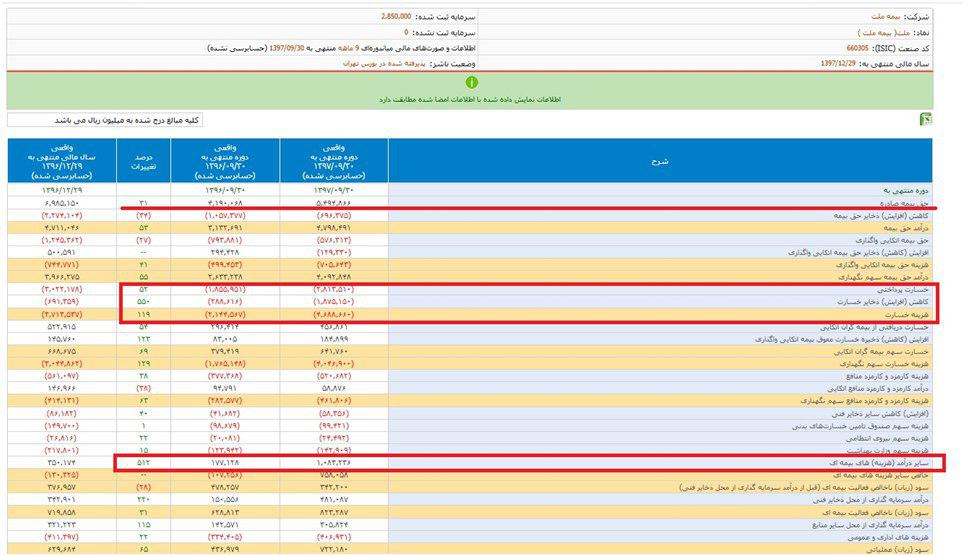Click the 'شرح' column header

pyautogui.click(x=659, y=161)
